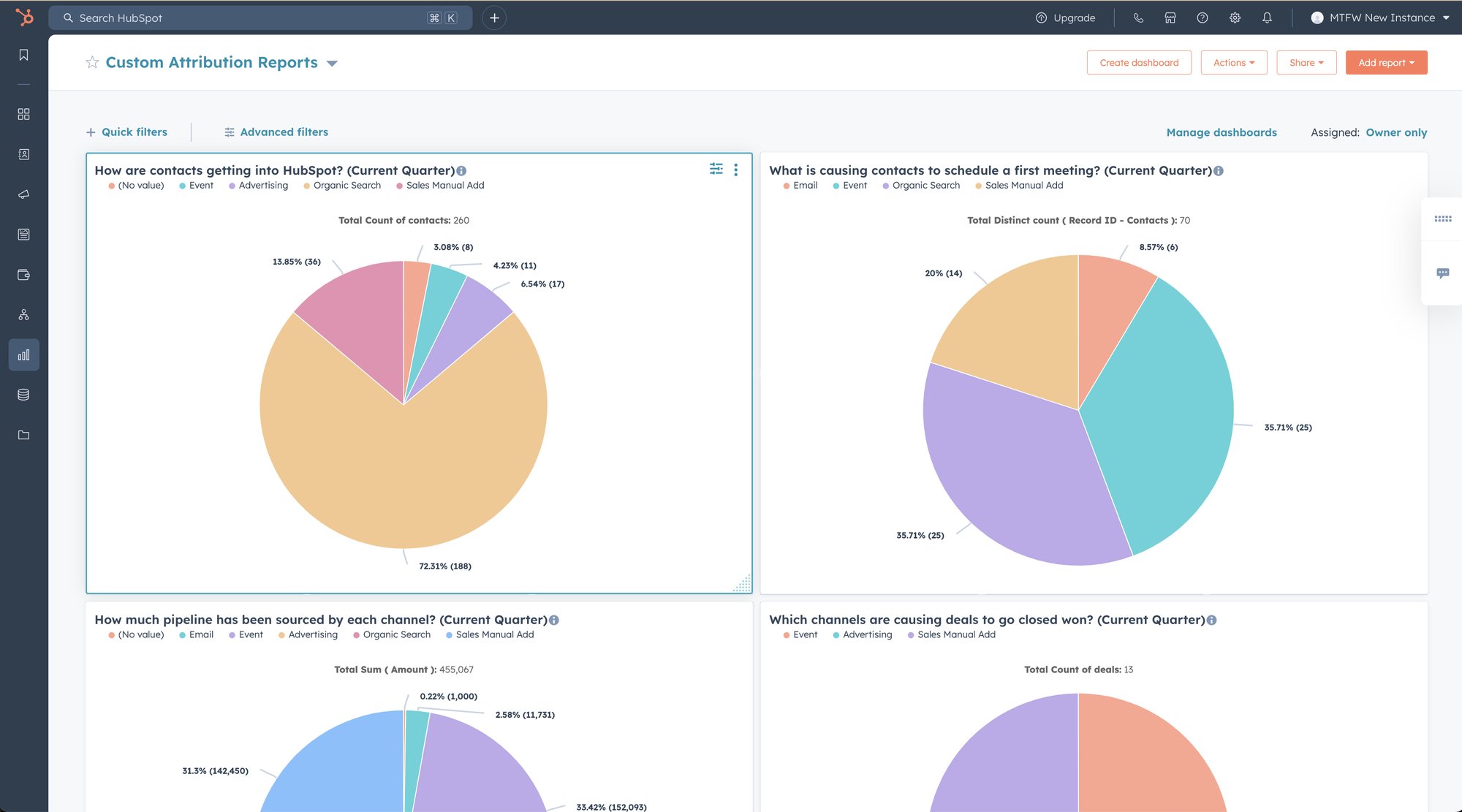Open the Share menu
The image size is (1462, 812).
(x=1306, y=63)
